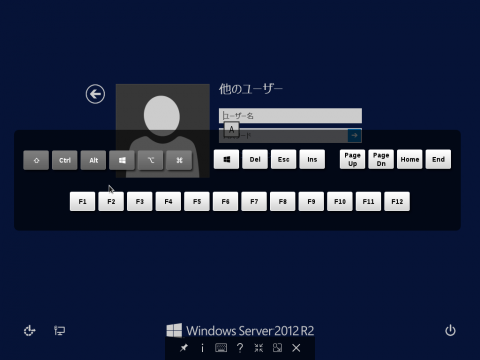Tap the F2 function key
This screenshot has height=360, width=480.
[x=111, y=201]
